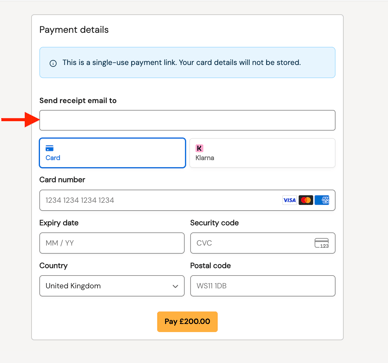Image resolution: width=388 pixels, height=363 pixels.
Task: Select the Card payment method tab
Action: pyautogui.click(x=112, y=153)
